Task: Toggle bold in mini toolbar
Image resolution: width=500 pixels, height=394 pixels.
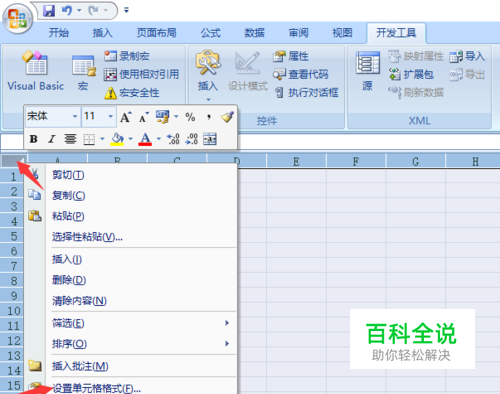Action: (33, 139)
